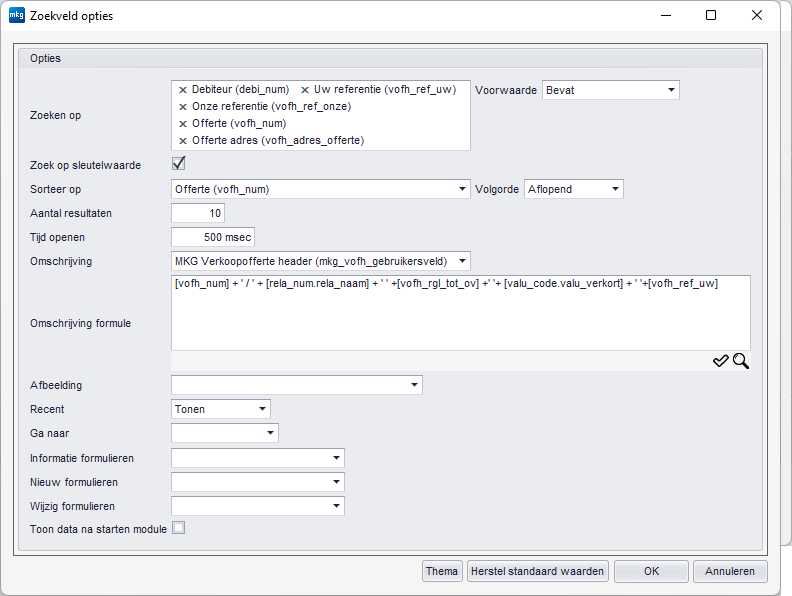Screen dimensions: 792x596
Task: Open formula search magnifier icon
Action: 741,361
